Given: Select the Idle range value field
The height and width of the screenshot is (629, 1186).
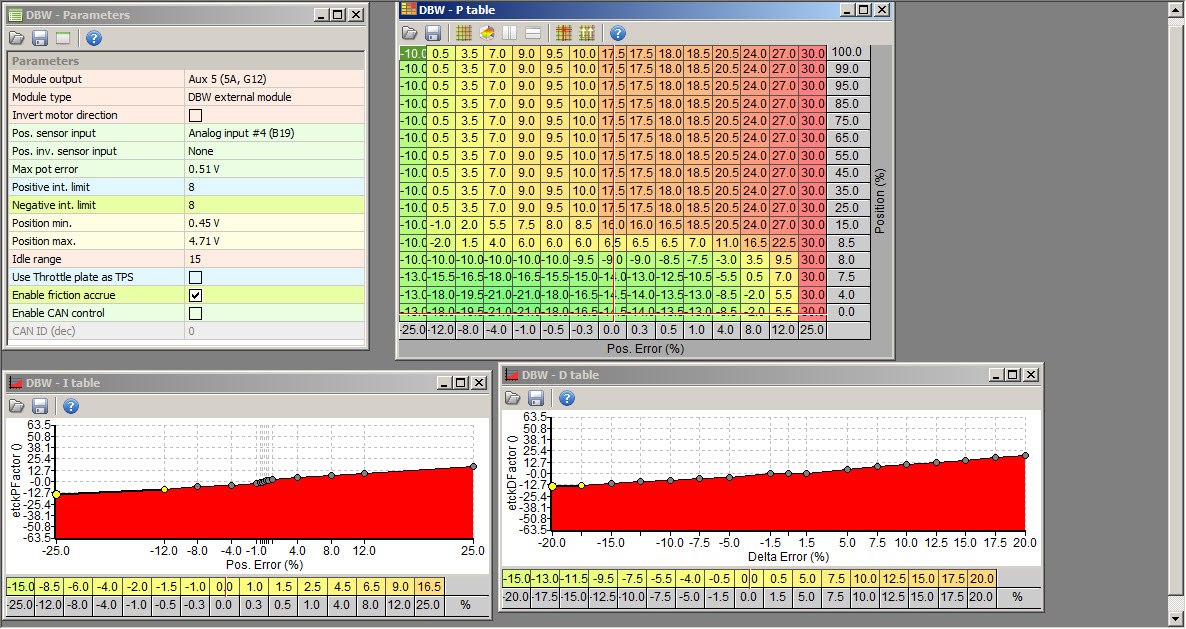Looking at the screenshot, I should coord(275,259).
